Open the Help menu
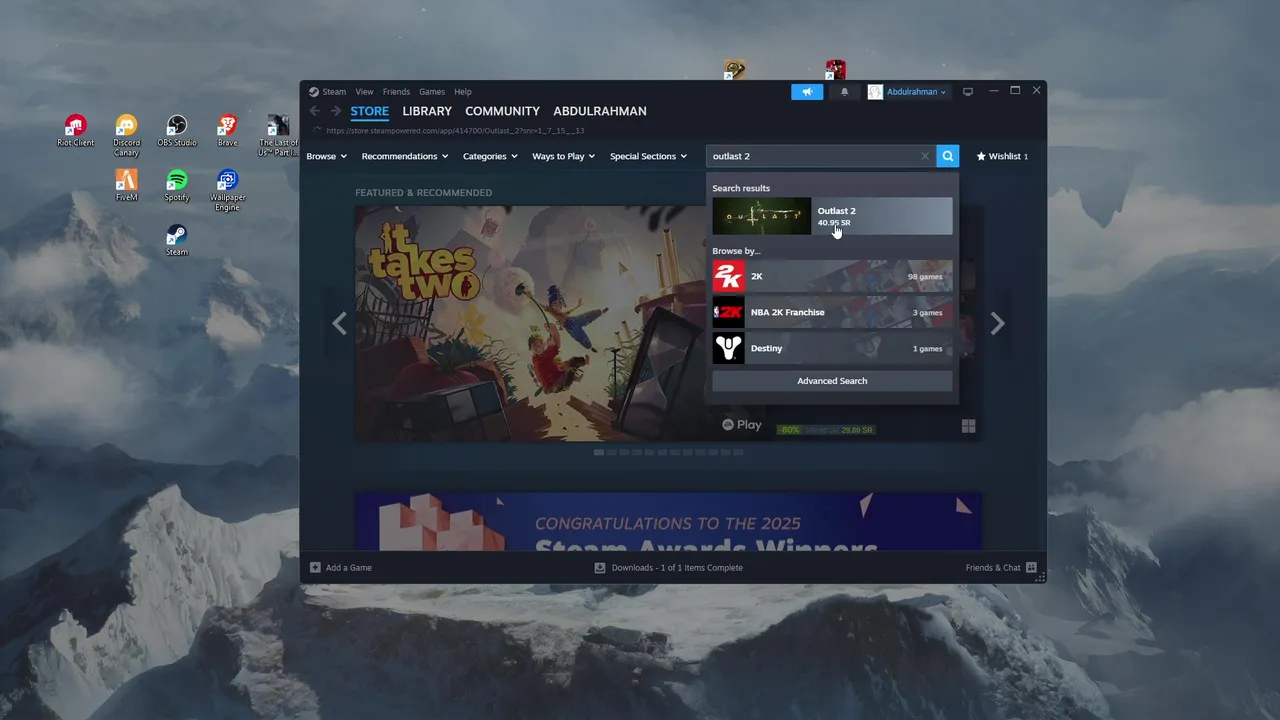 [x=462, y=92]
